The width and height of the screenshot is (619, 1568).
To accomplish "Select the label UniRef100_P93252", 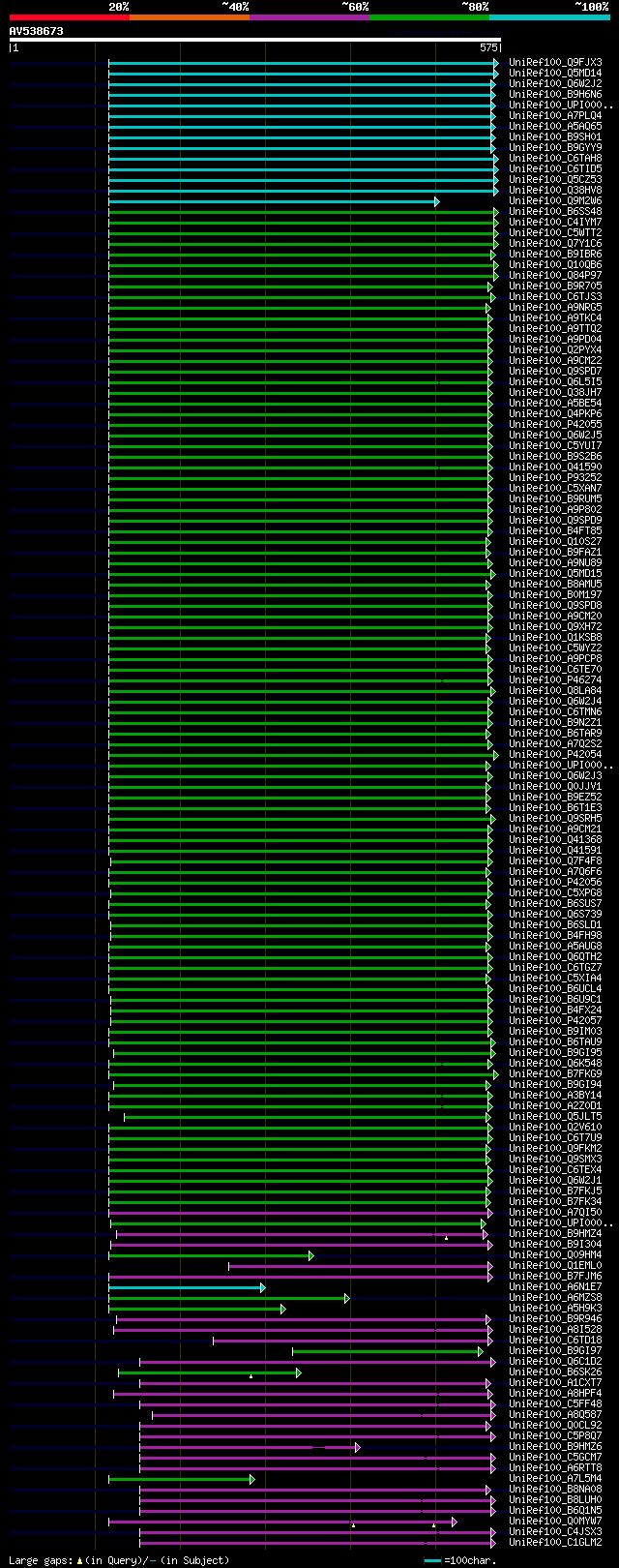I will click(555, 478).
